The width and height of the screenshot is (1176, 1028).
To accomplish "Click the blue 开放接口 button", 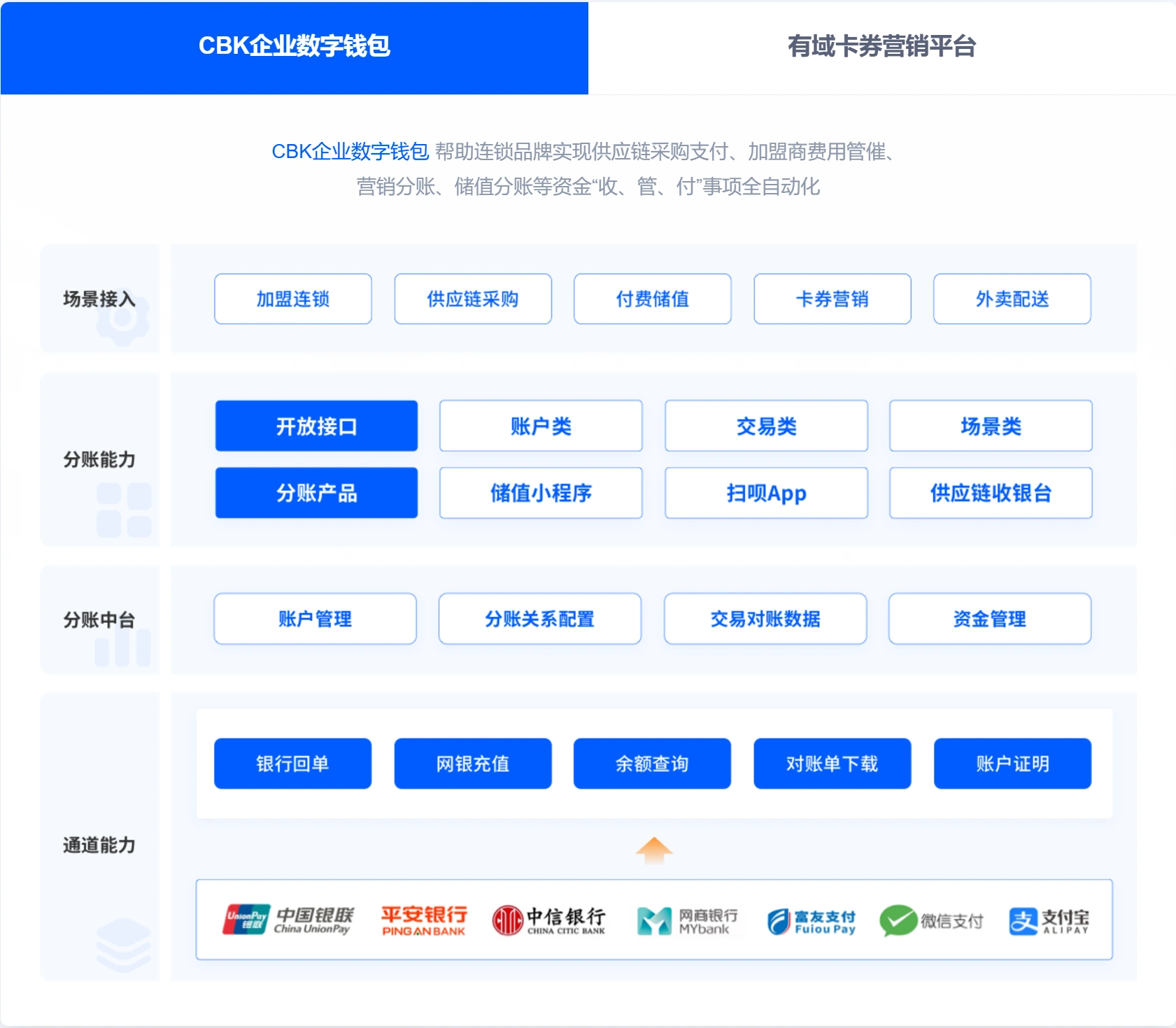I will click(316, 426).
